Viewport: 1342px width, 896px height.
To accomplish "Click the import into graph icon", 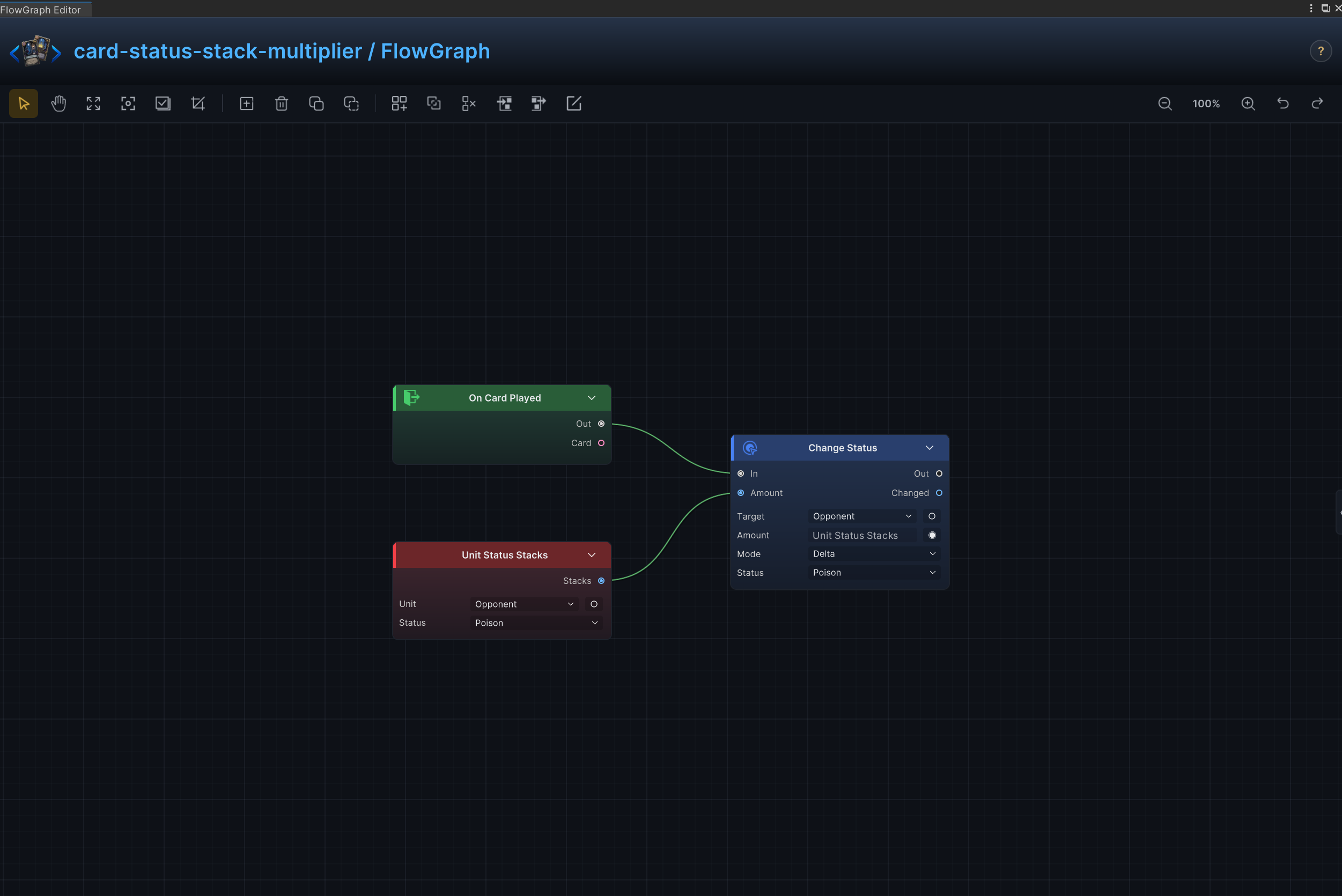I will (x=504, y=103).
